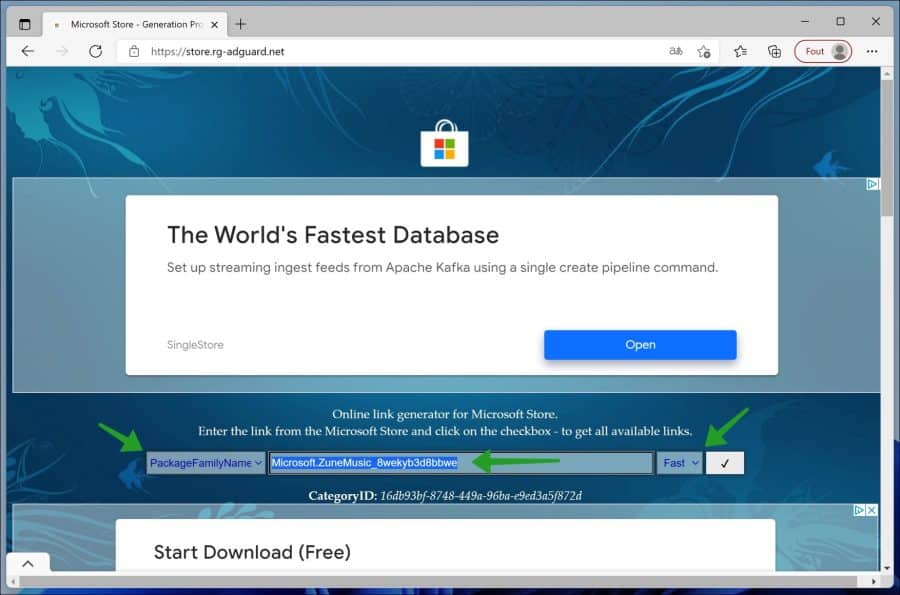
Task: Click the Open button in the ad
Action: [640, 345]
